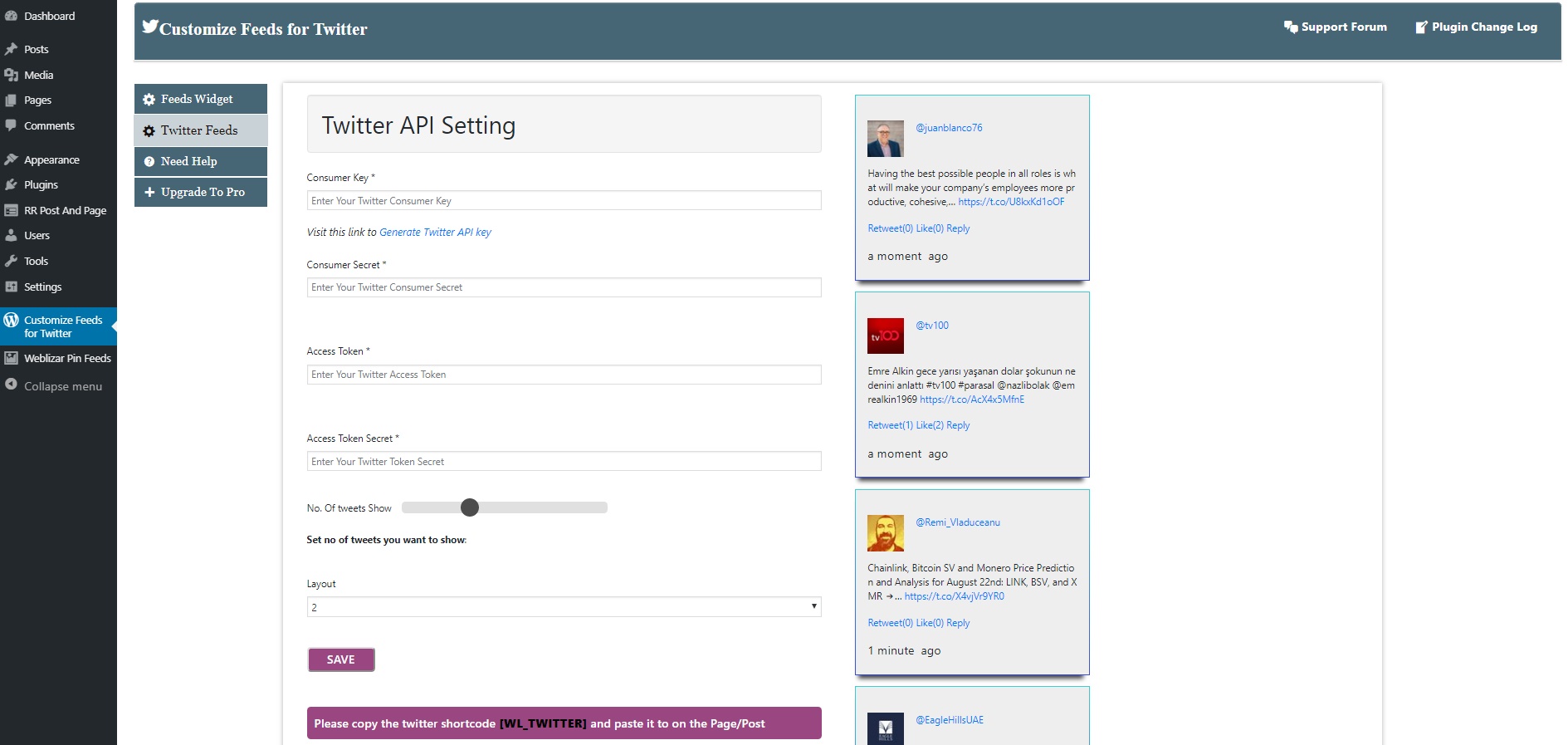Click the Comments bubble icon
The width and height of the screenshot is (1568, 745).
pyautogui.click(x=11, y=125)
